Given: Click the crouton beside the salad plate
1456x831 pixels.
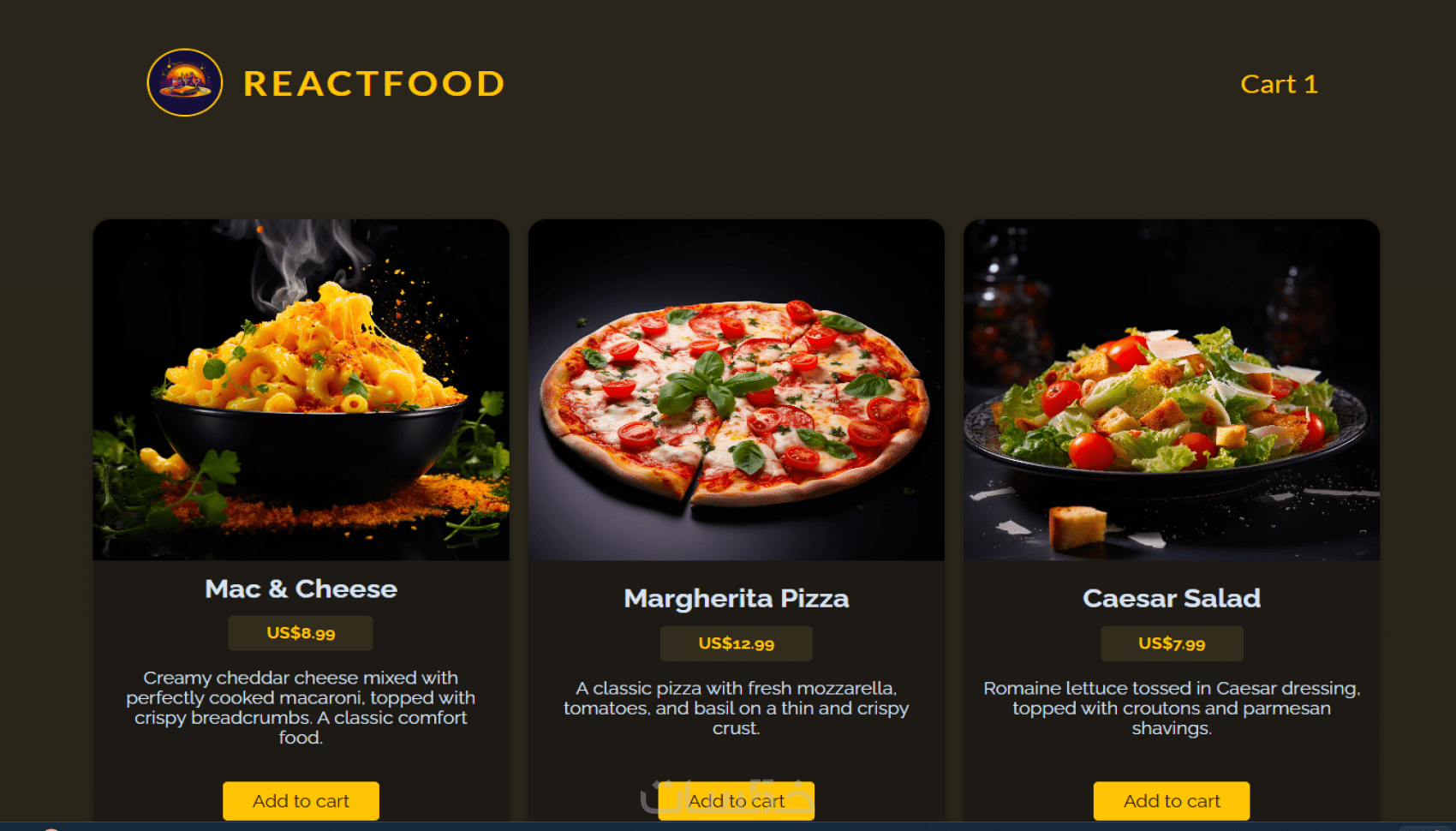Looking at the screenshot, I should [1077, 525].
